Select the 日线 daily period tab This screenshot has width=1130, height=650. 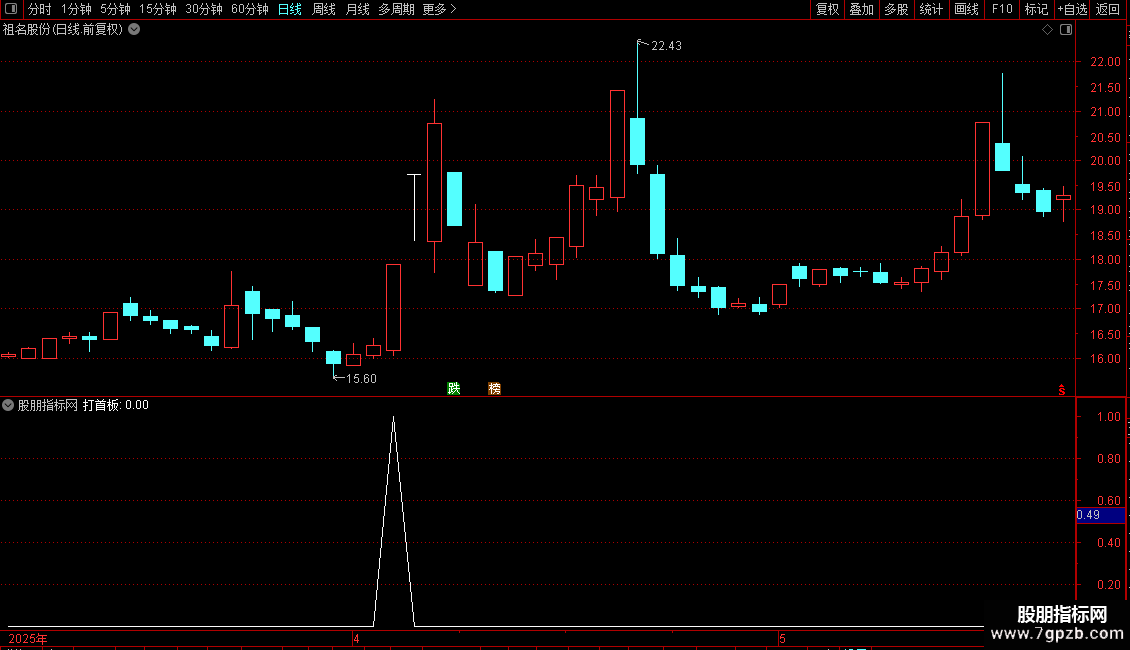coord(290,9)
